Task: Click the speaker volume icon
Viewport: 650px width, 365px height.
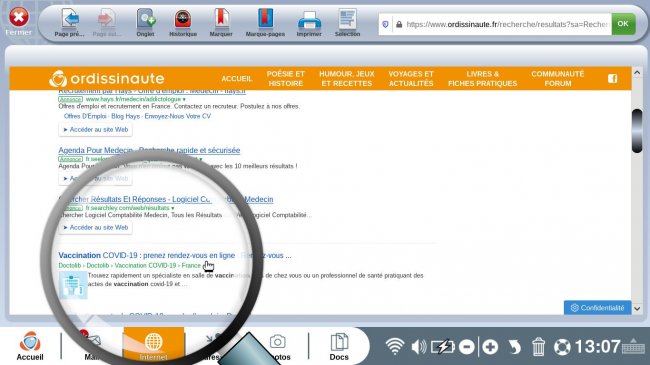Action: click(x=419, y=347)
